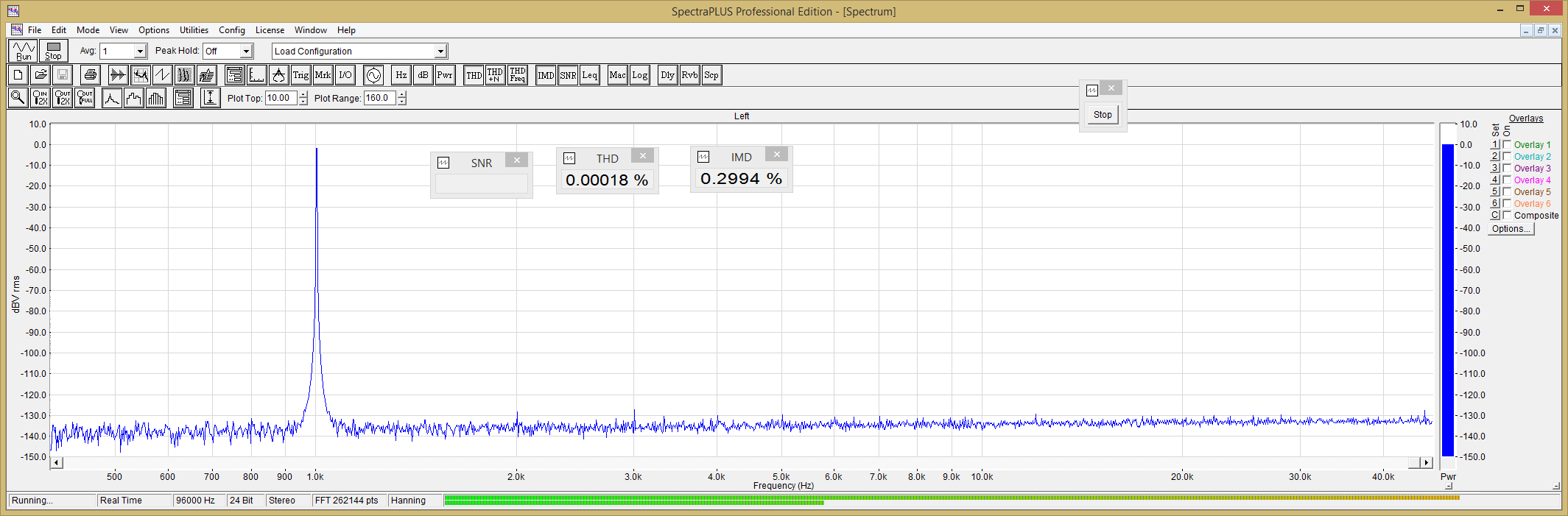1568x516 pixels.
Task: Open the View menu
Action: click(119, 30)
